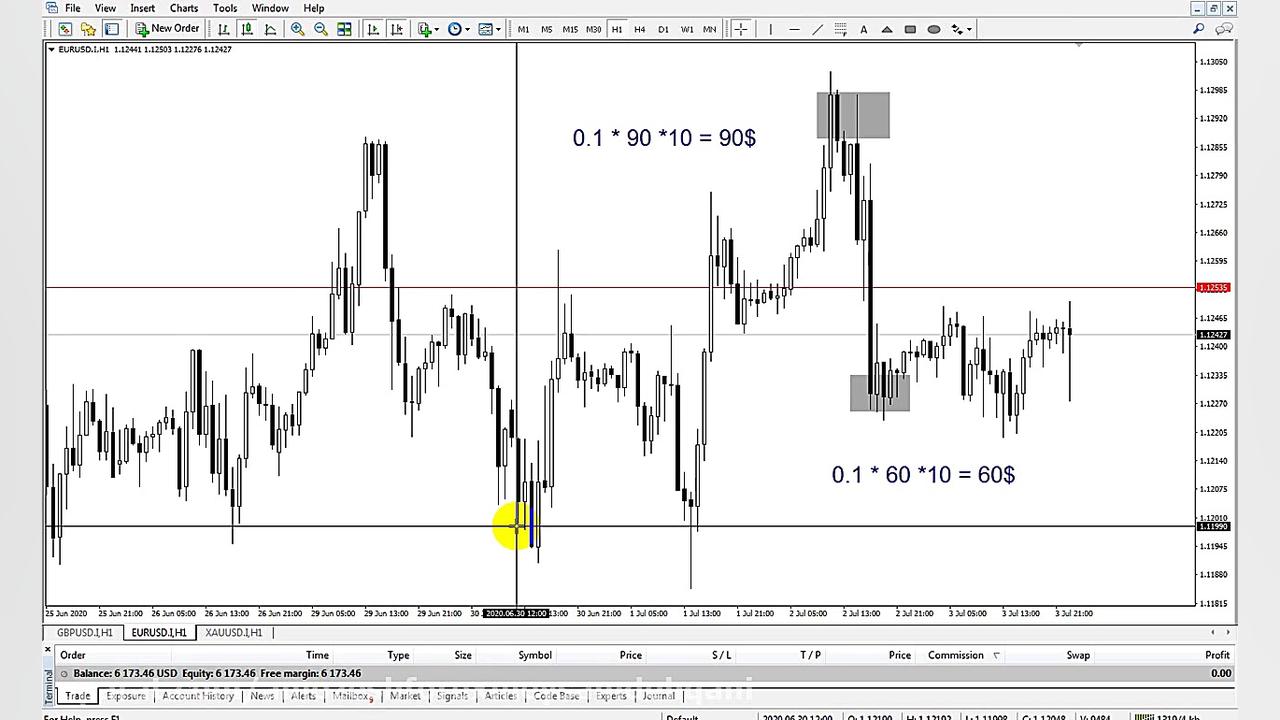Toggle chart shift
Screen dimensions: 1280x720
click(396, 29)
